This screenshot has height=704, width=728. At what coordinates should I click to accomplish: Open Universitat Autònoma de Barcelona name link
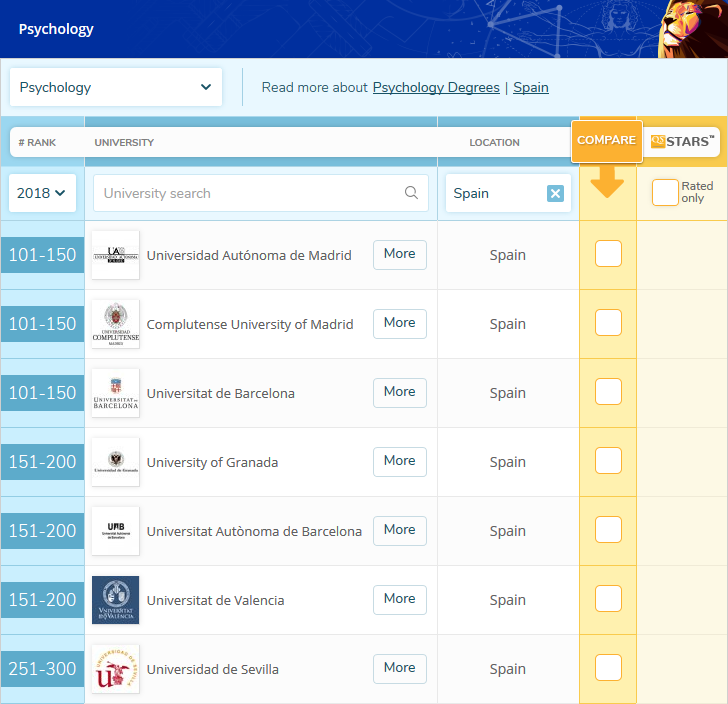254,531
